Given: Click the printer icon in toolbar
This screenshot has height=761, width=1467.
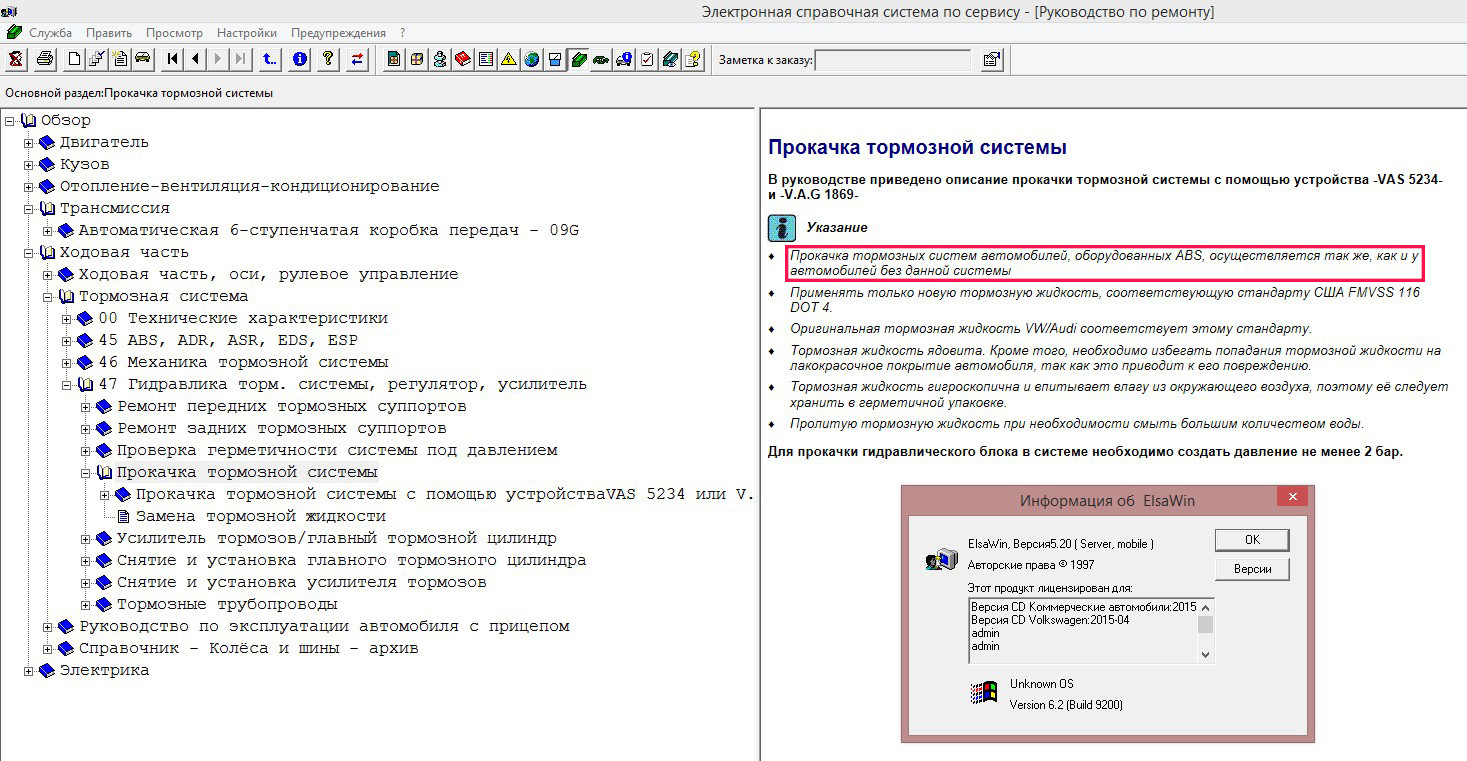Looking at the screenshot, I should coord(45,59).
